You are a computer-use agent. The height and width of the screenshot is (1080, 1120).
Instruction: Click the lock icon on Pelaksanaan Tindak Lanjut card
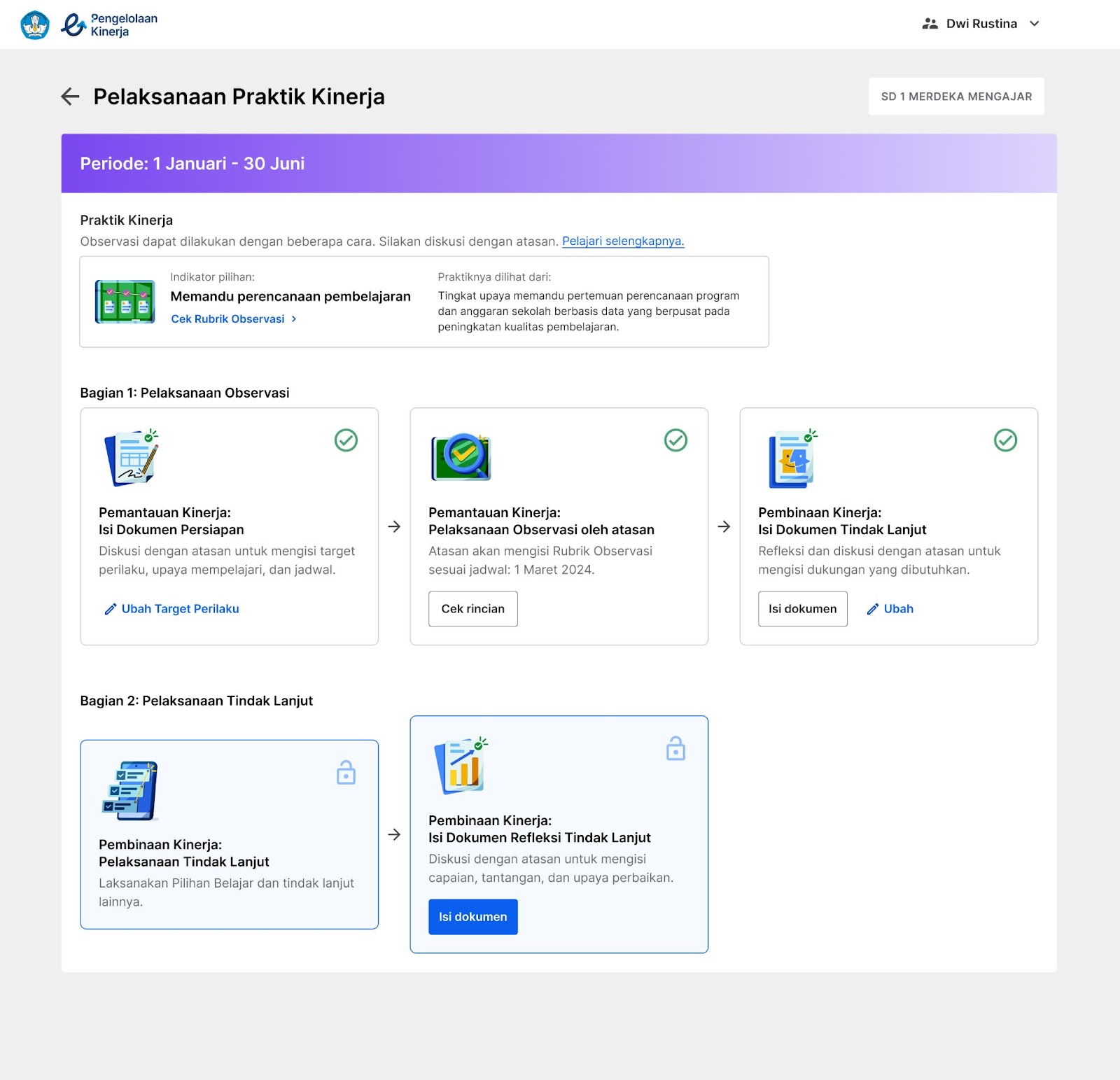[x=346, y=773]
